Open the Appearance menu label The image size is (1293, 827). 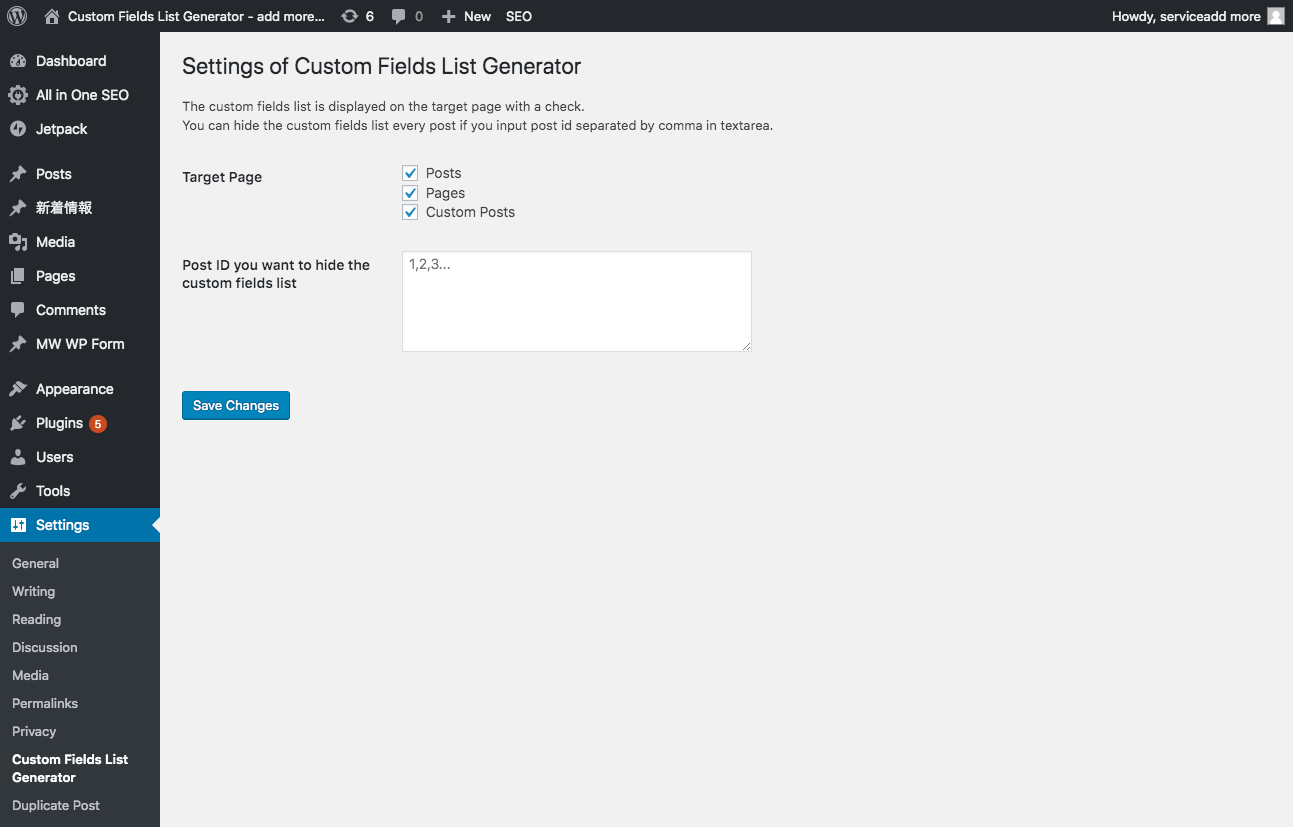75,389
